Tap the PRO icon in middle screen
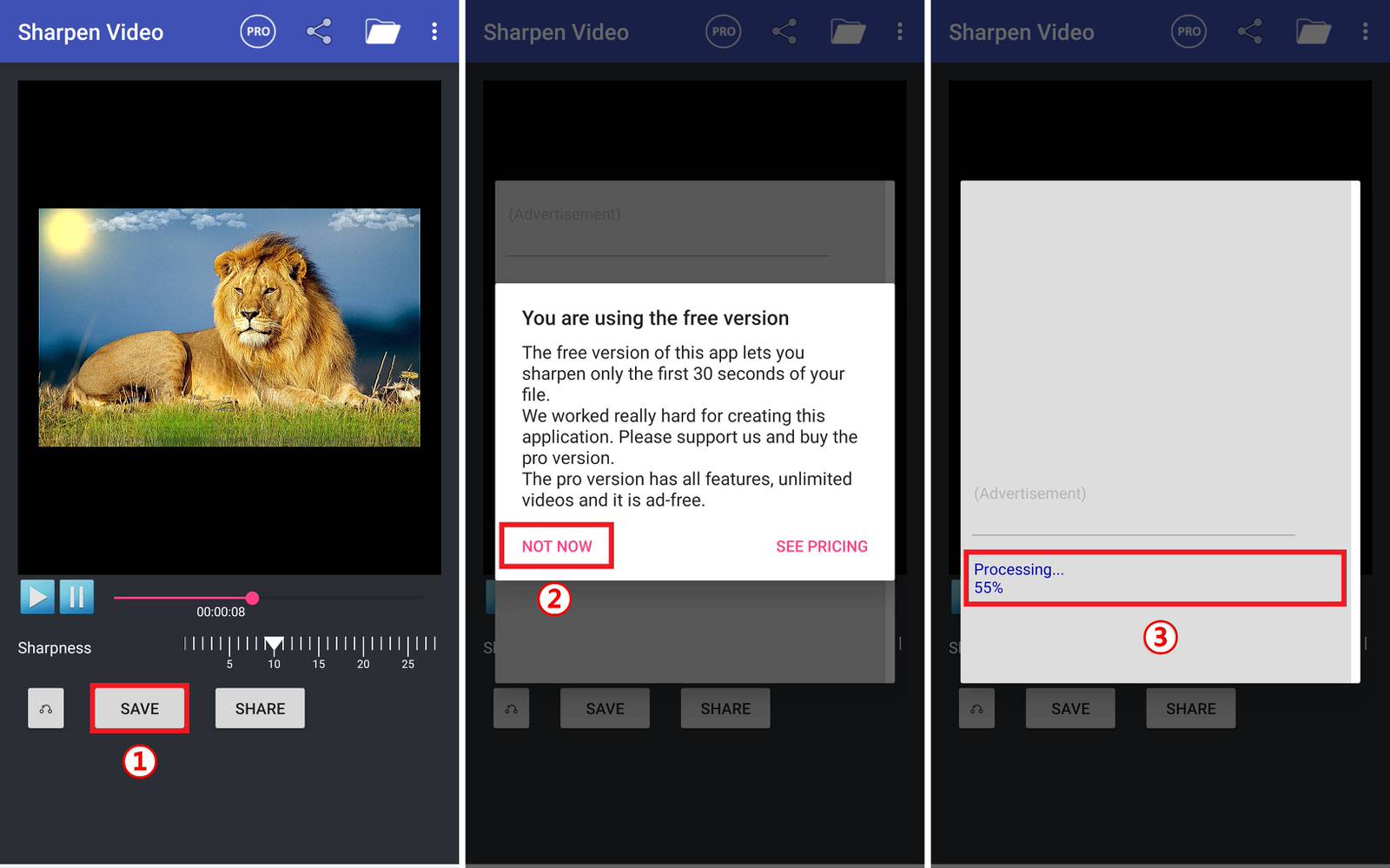Image resolution: width=1390 pixels, height=868 pixels. click(724, 31)
